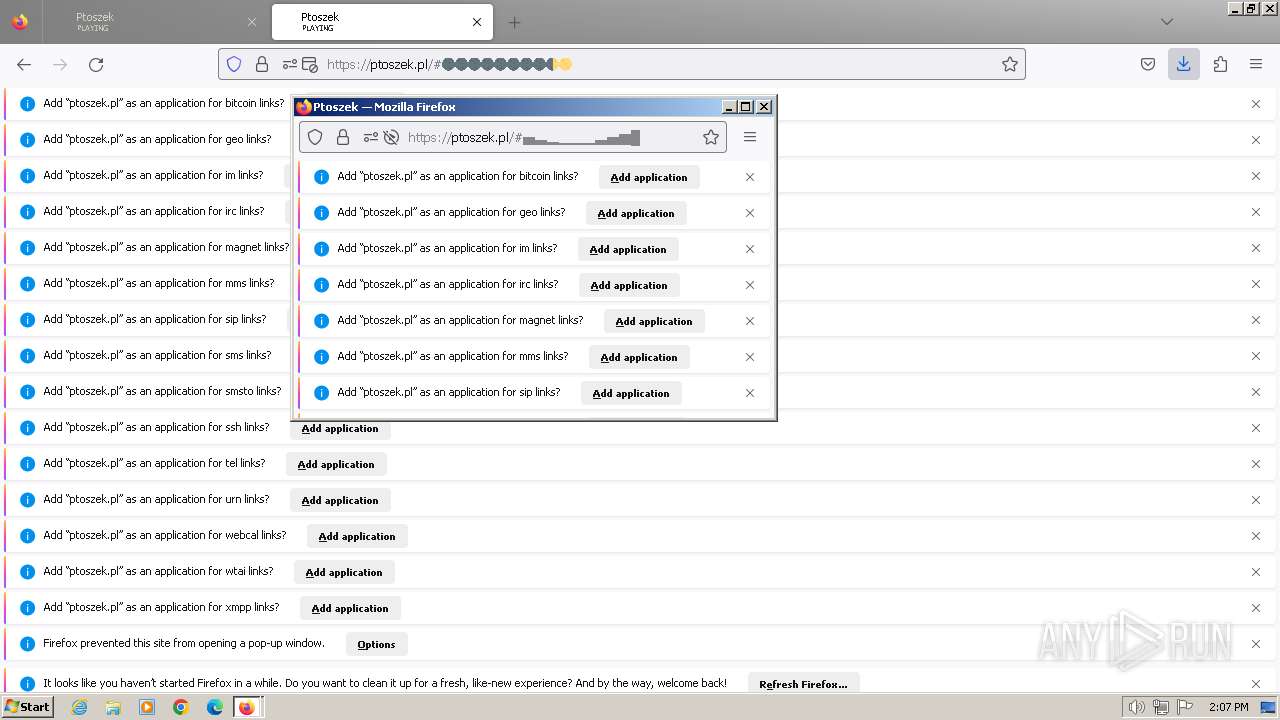The image size is (1280, 720).
Task: Open the Save to Pocket icon
Action: (1148, 64)
